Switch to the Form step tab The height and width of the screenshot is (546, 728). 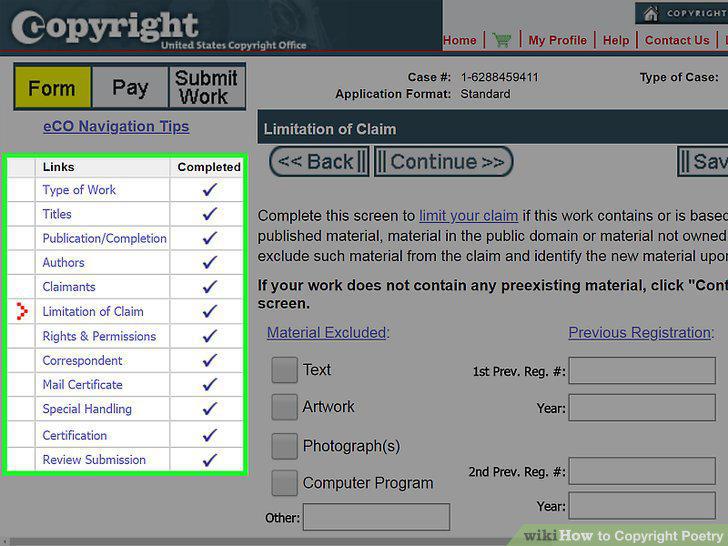coord(52,87)
